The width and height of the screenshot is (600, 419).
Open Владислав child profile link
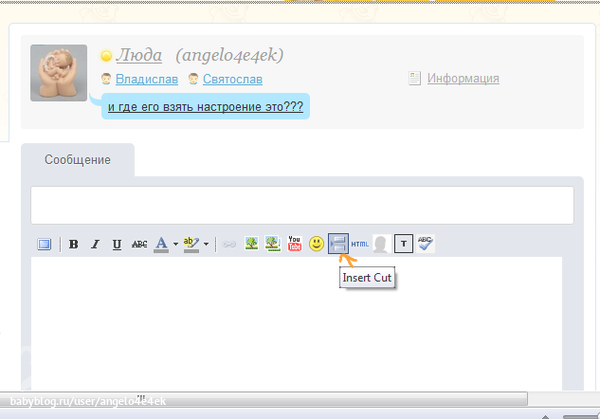(147, 79)
